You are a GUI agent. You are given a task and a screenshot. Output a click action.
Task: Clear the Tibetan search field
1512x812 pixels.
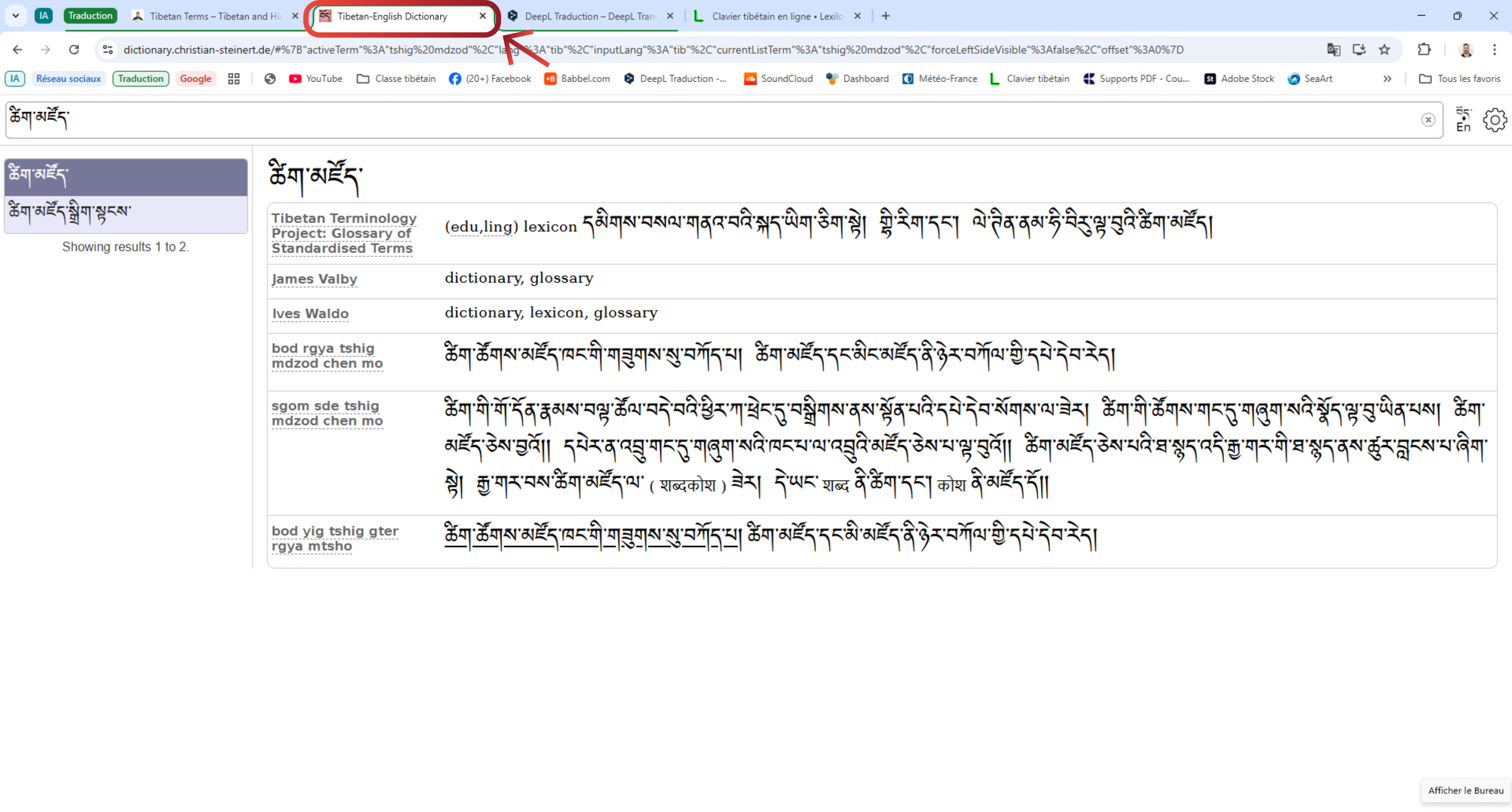click(x=1428, y=120)
